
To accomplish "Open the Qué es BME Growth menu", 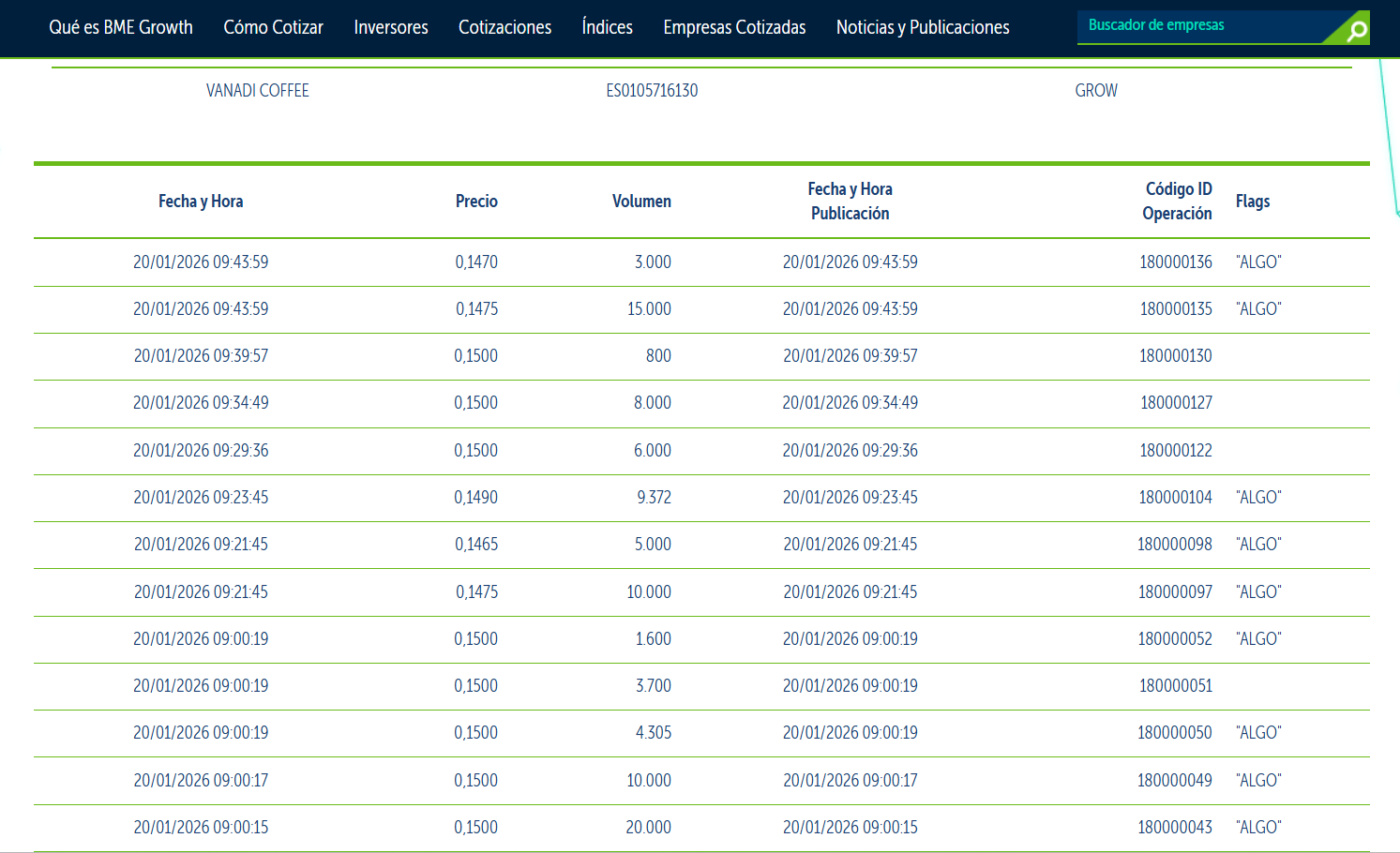I will click(121, 28).
